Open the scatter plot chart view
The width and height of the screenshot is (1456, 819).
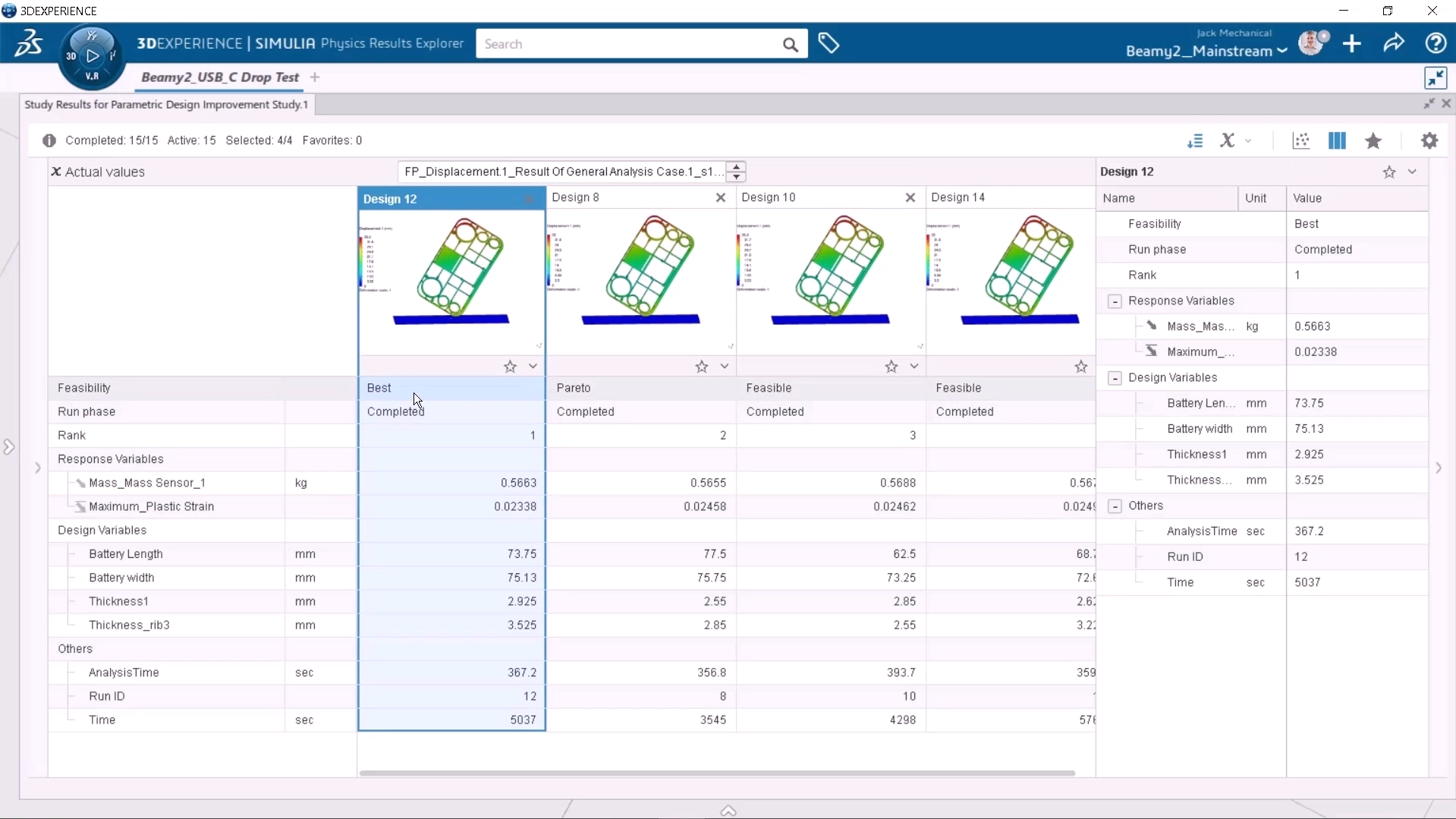point(1301,140)
